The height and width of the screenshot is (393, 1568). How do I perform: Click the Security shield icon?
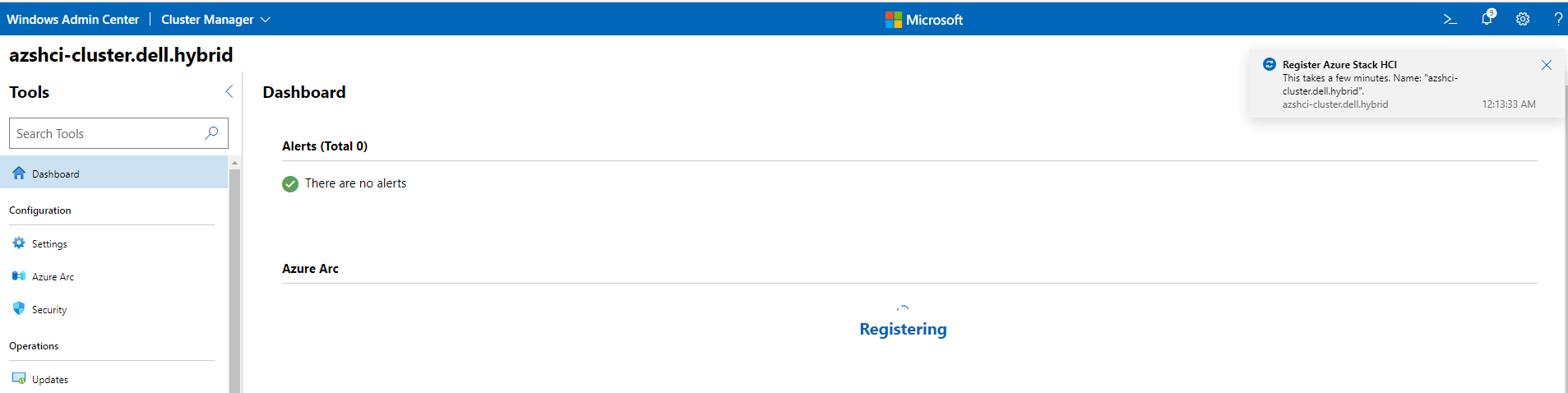tap(19, 308)
